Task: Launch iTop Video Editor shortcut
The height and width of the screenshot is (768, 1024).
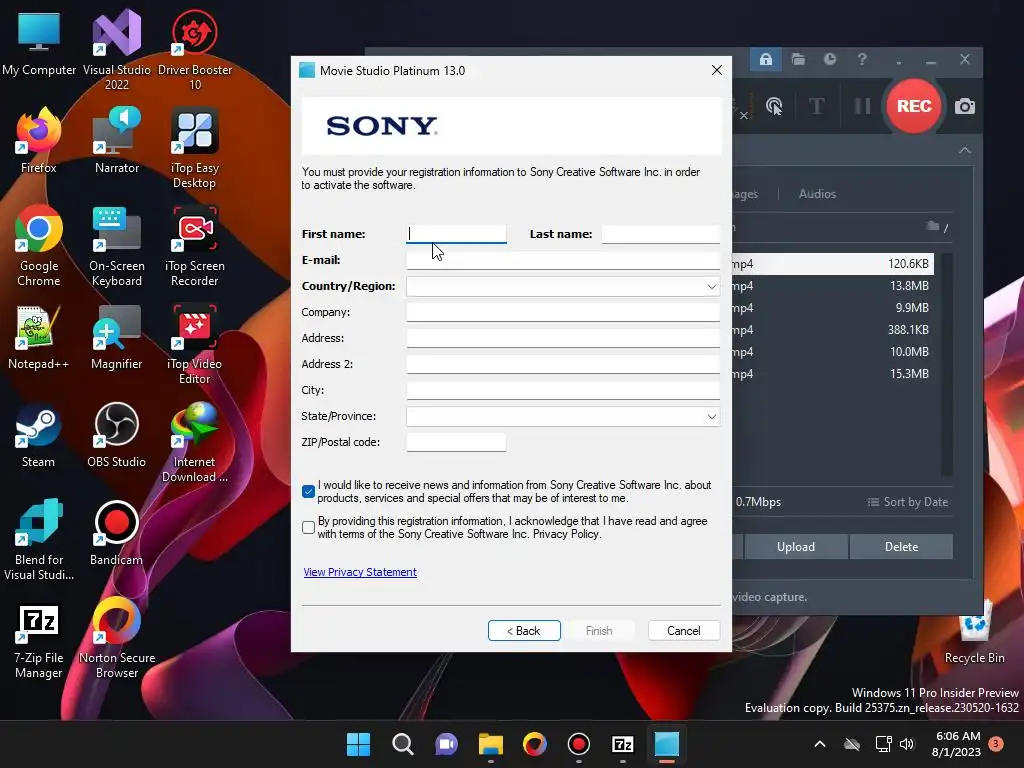Action: tap(195, 344)
